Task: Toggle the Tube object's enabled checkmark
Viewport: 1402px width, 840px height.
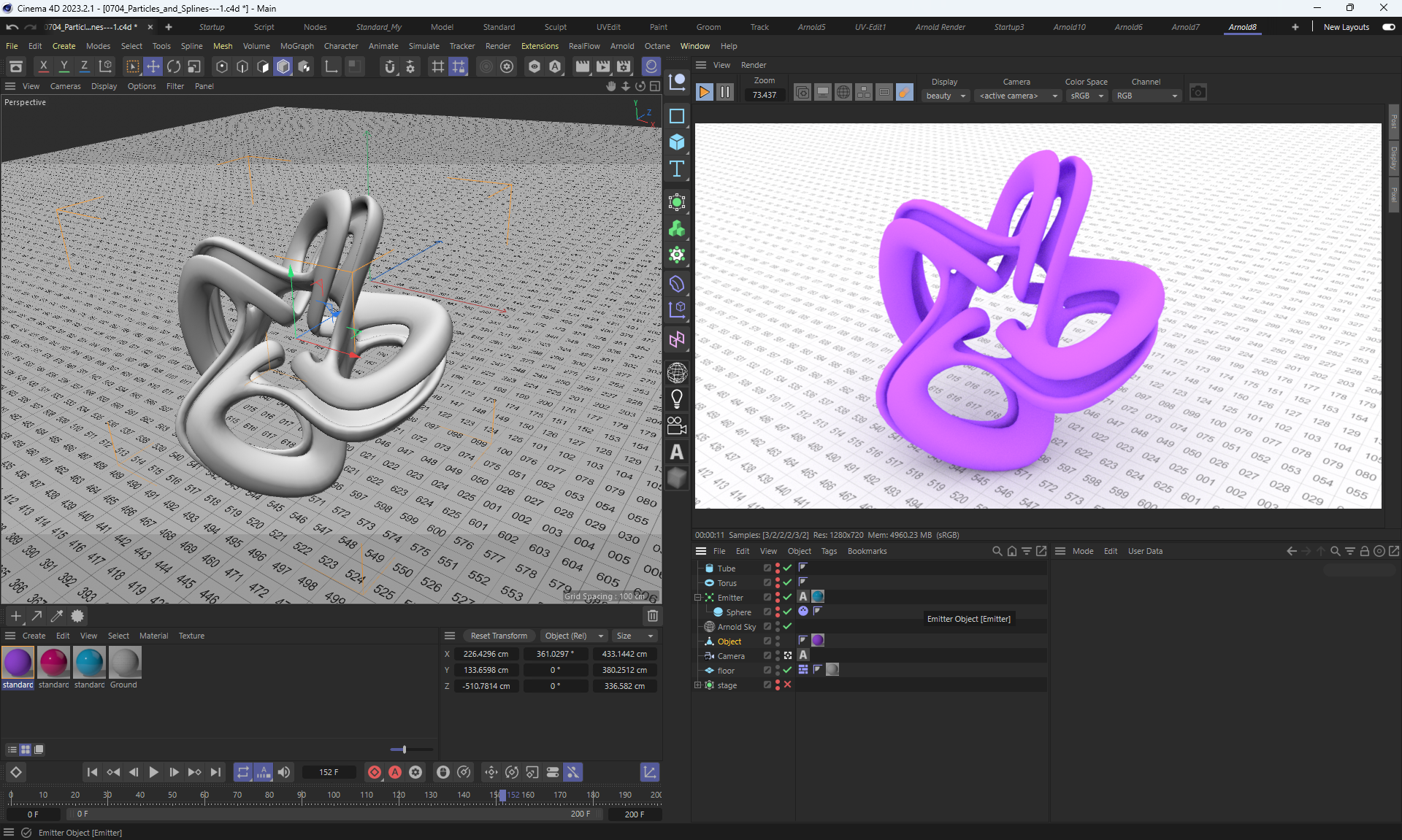Action: pos(788,569)
